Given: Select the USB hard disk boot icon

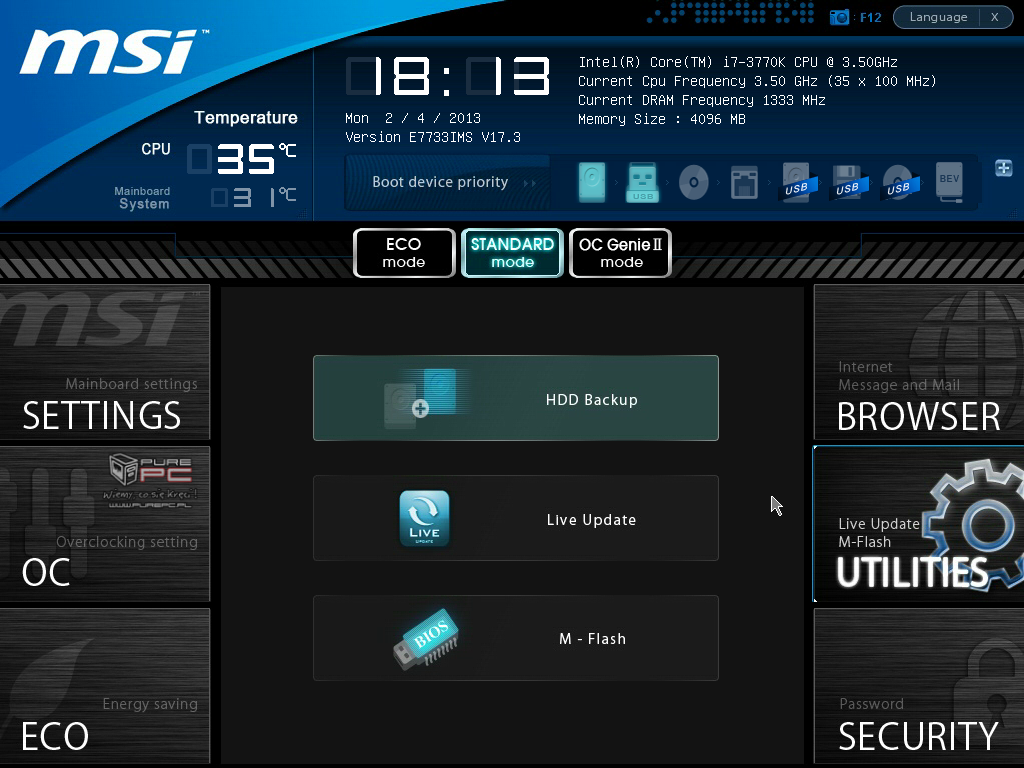Looking at the screenshot, I should 797,182.
